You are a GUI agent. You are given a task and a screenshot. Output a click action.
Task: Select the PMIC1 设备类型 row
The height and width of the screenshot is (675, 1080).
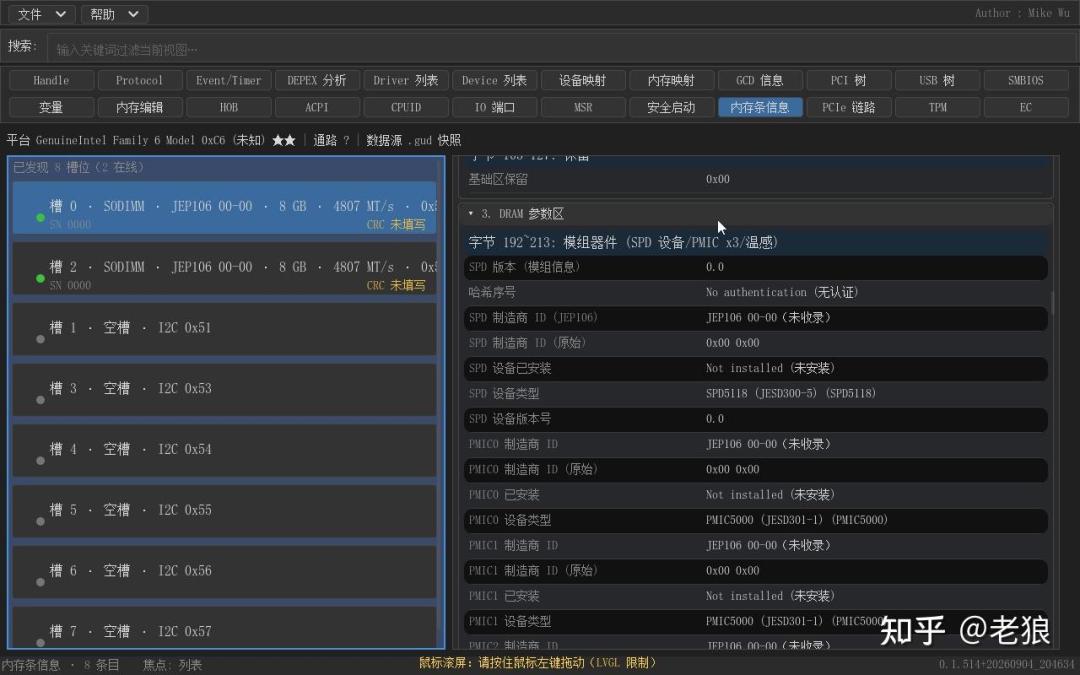tap(756, 621)
